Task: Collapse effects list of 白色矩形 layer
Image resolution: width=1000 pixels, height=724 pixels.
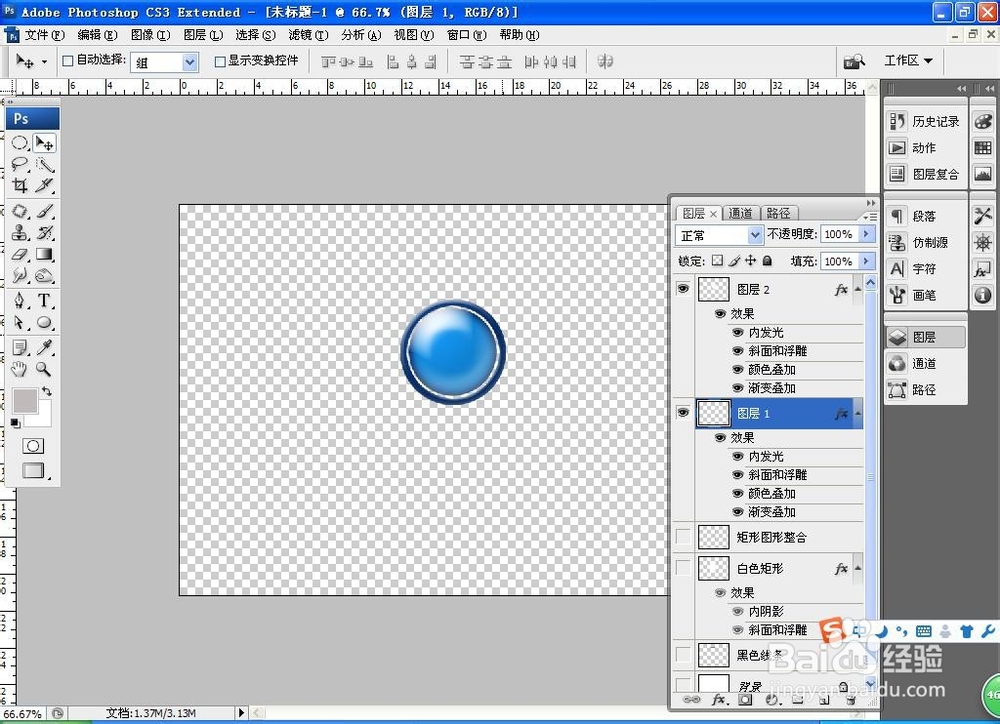Action: point(858,568)
